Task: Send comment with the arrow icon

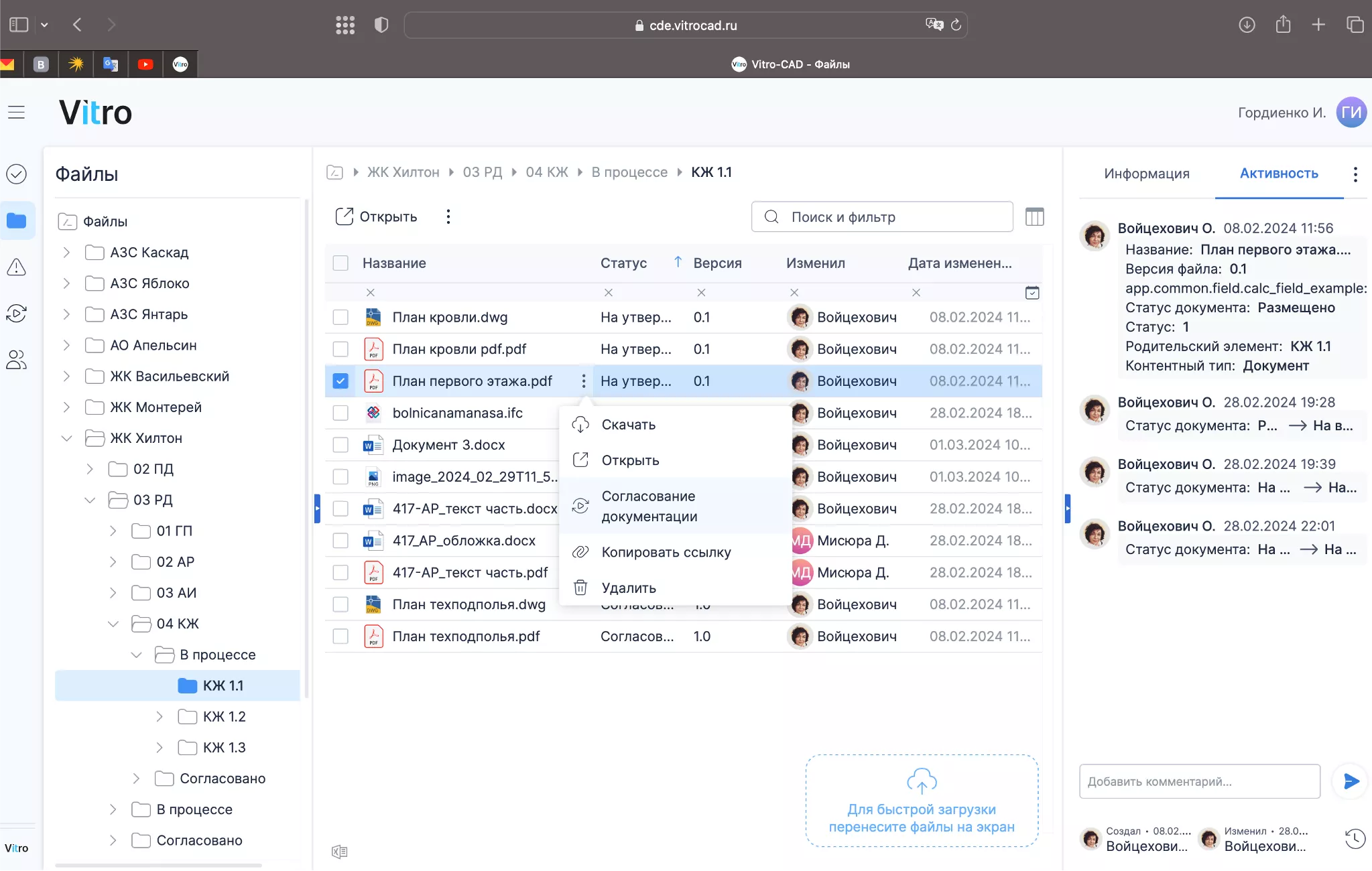Action: click(1351, 781)
